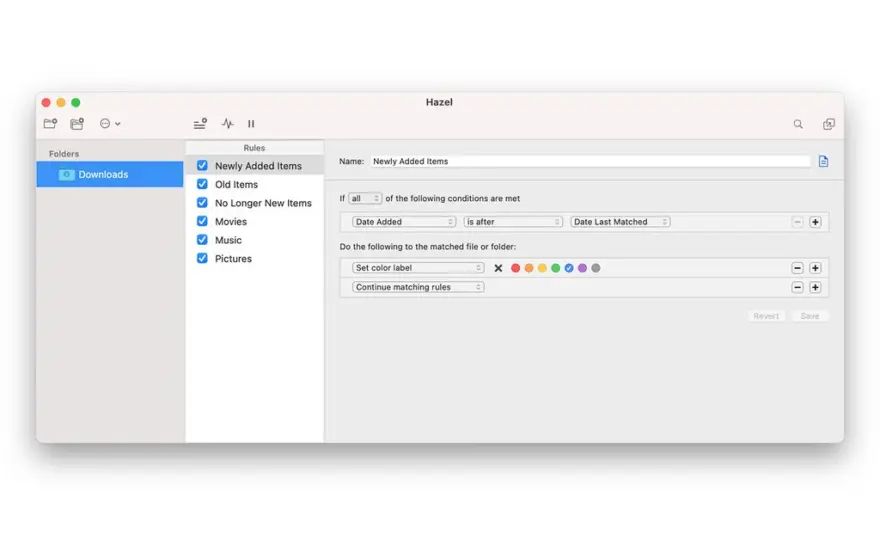880x550 pixels.
Task: Open the 'all' conditions dropdown
Action: 365,199
